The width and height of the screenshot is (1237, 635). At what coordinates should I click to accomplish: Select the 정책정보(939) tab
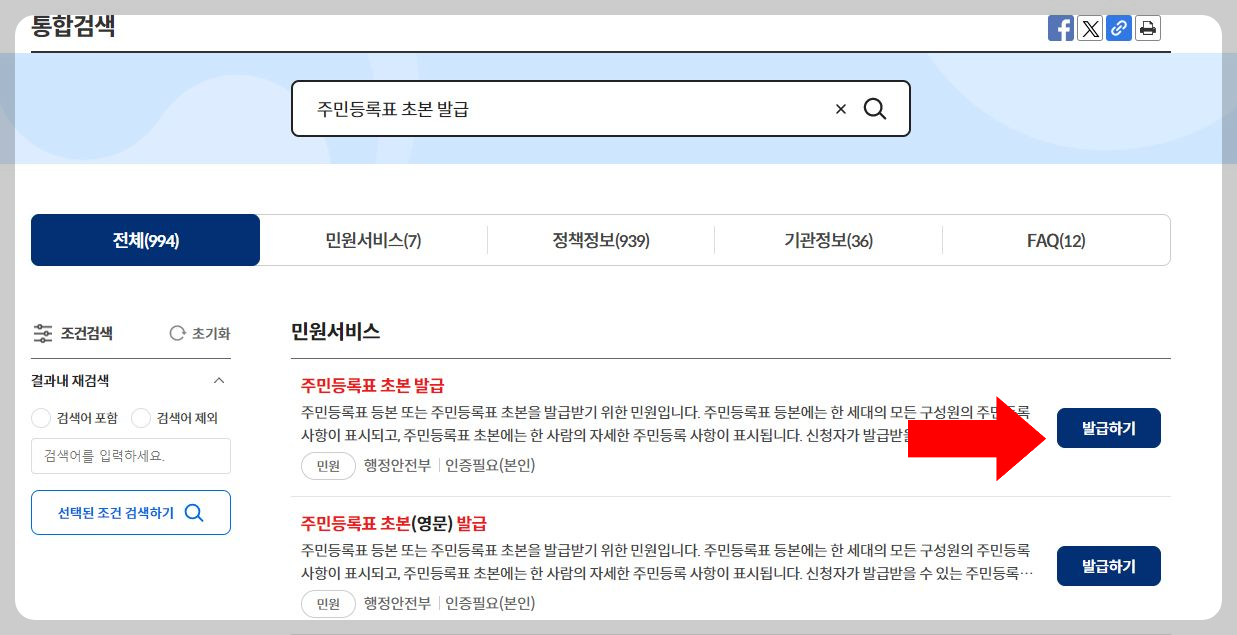pos(600,240)
